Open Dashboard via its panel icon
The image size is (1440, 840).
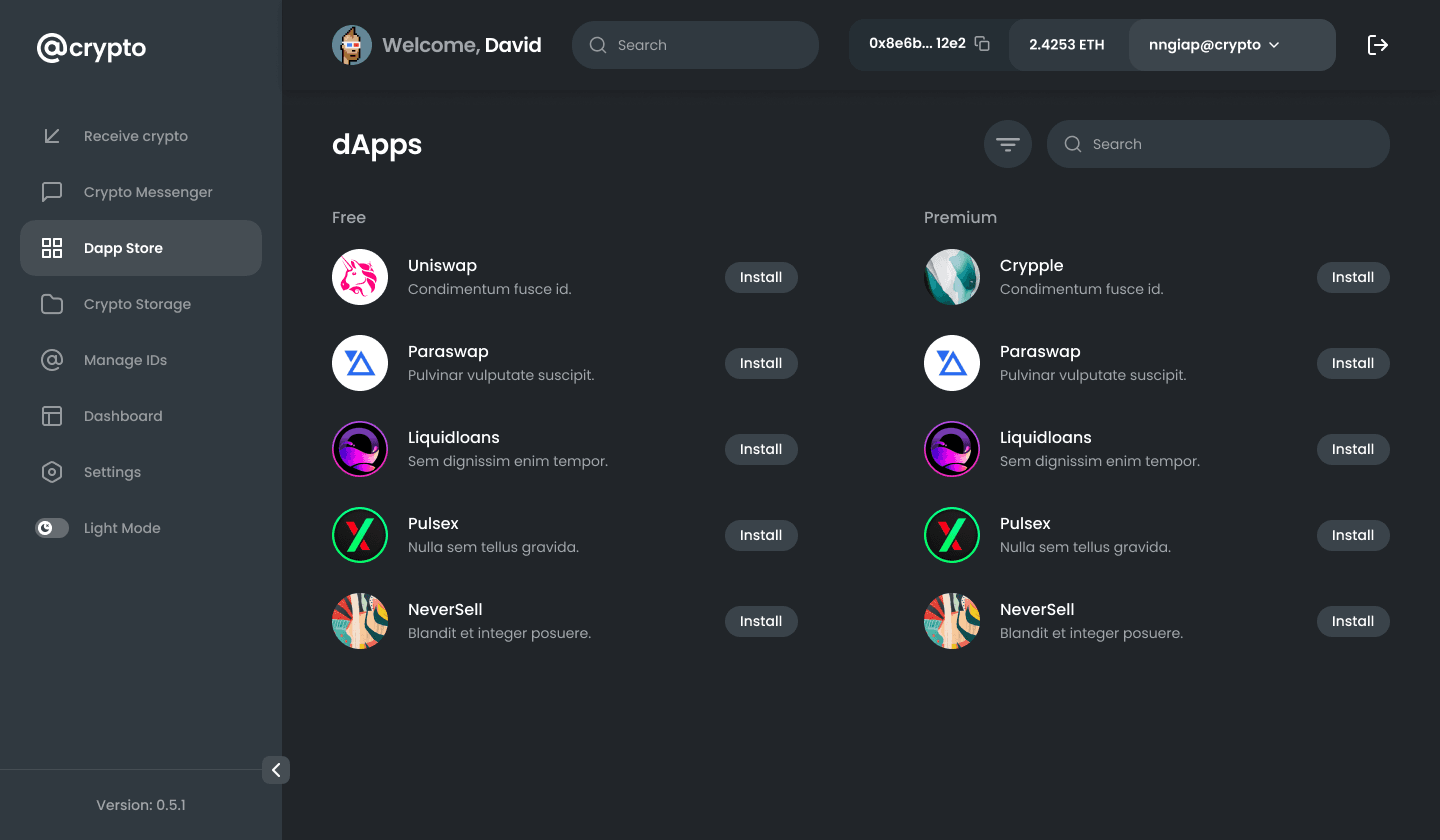point(52,416)
